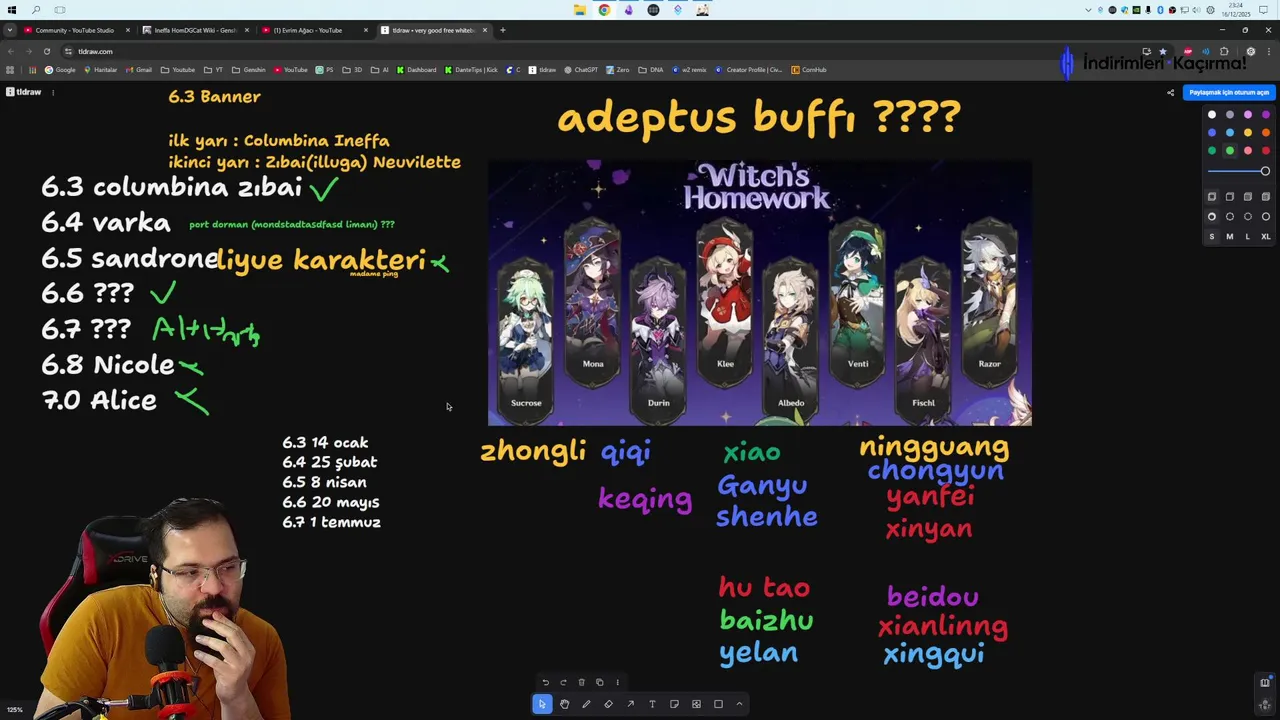Open the Media asset tool

(x=696, y=704)
